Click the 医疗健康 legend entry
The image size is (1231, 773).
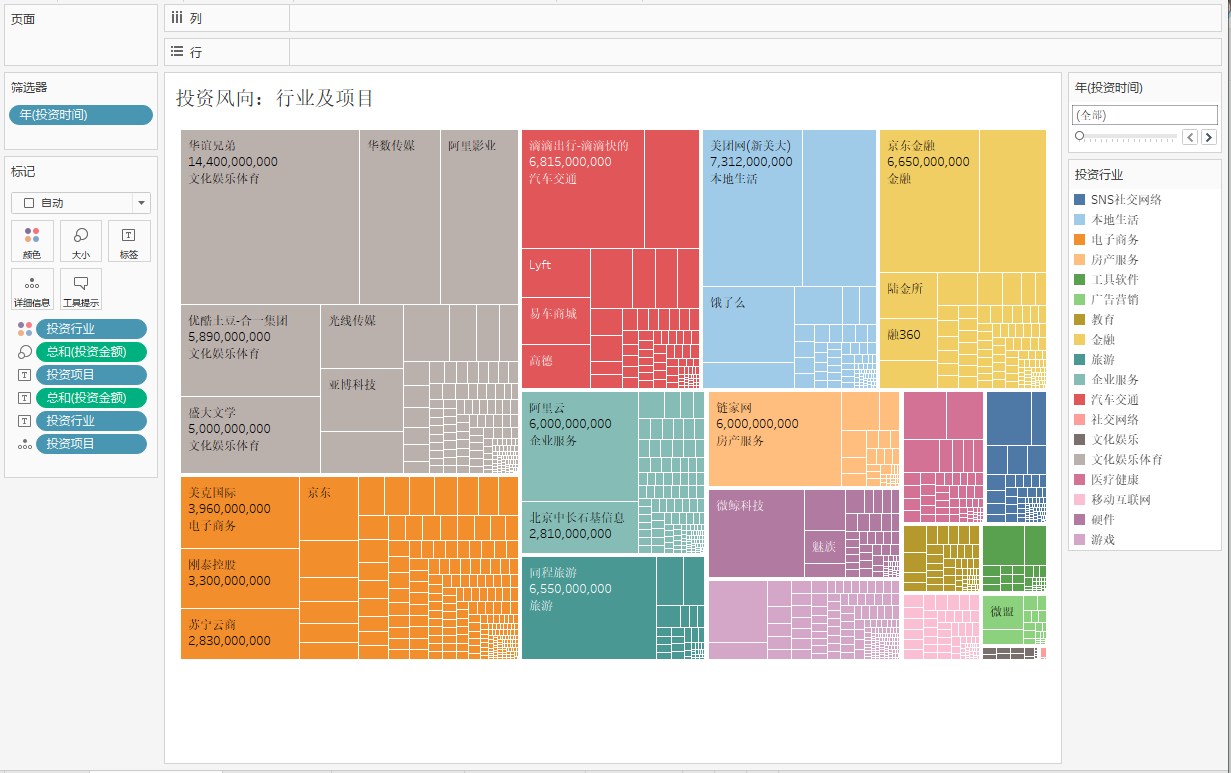click(1114, 480)
